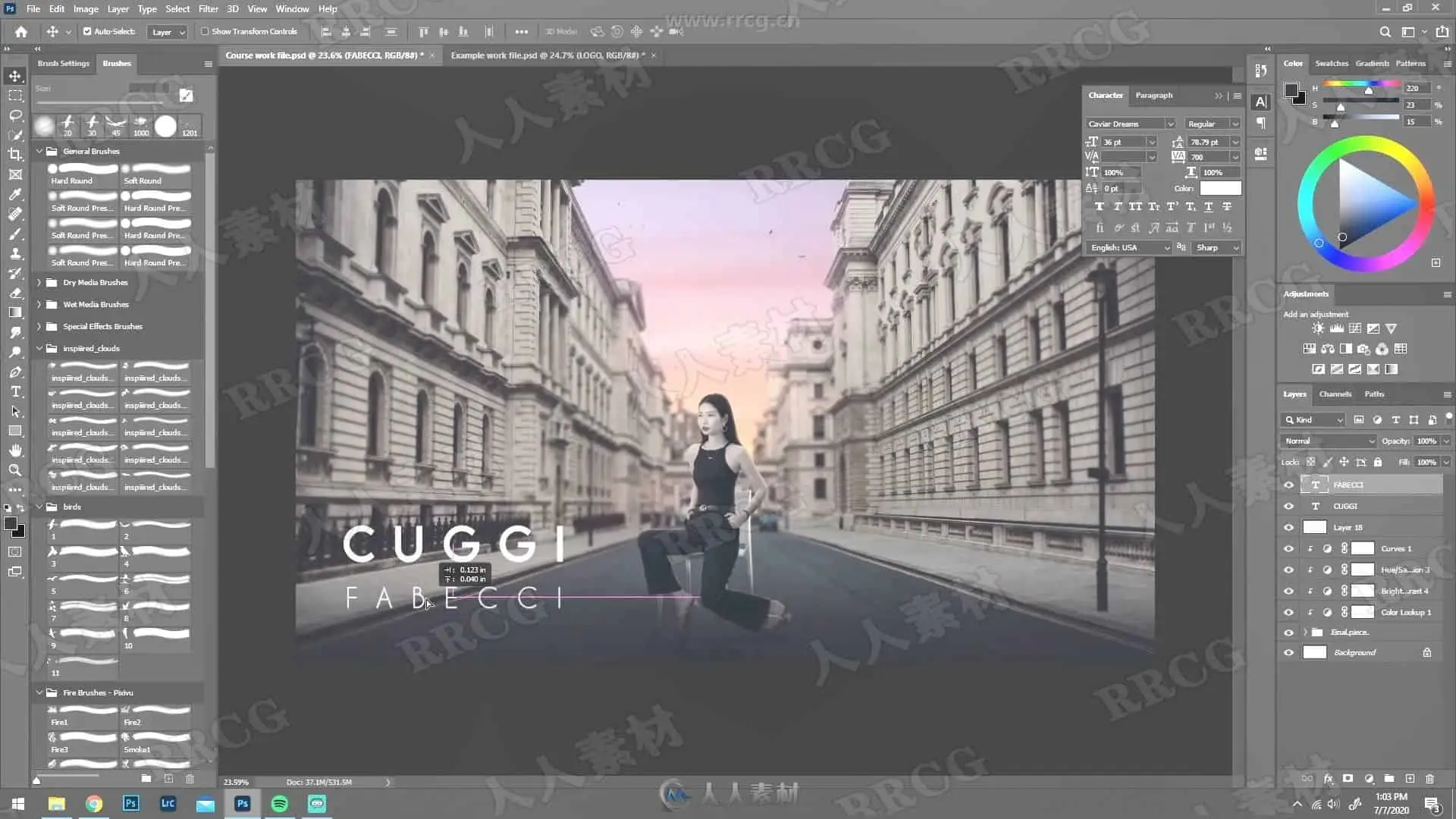Screen dimensions: 1456x819
Task: Click the Hand tool
Action: click(x=15, y=450)
